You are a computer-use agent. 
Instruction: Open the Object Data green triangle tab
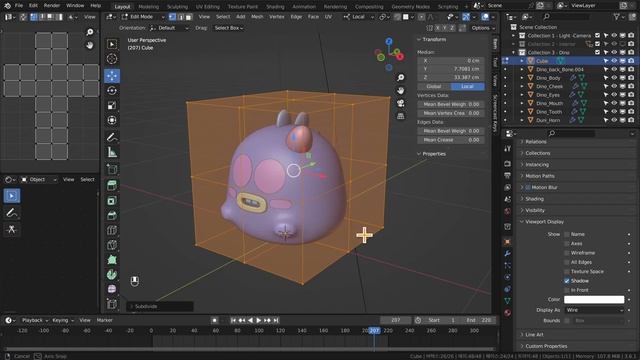coord(507,301)
